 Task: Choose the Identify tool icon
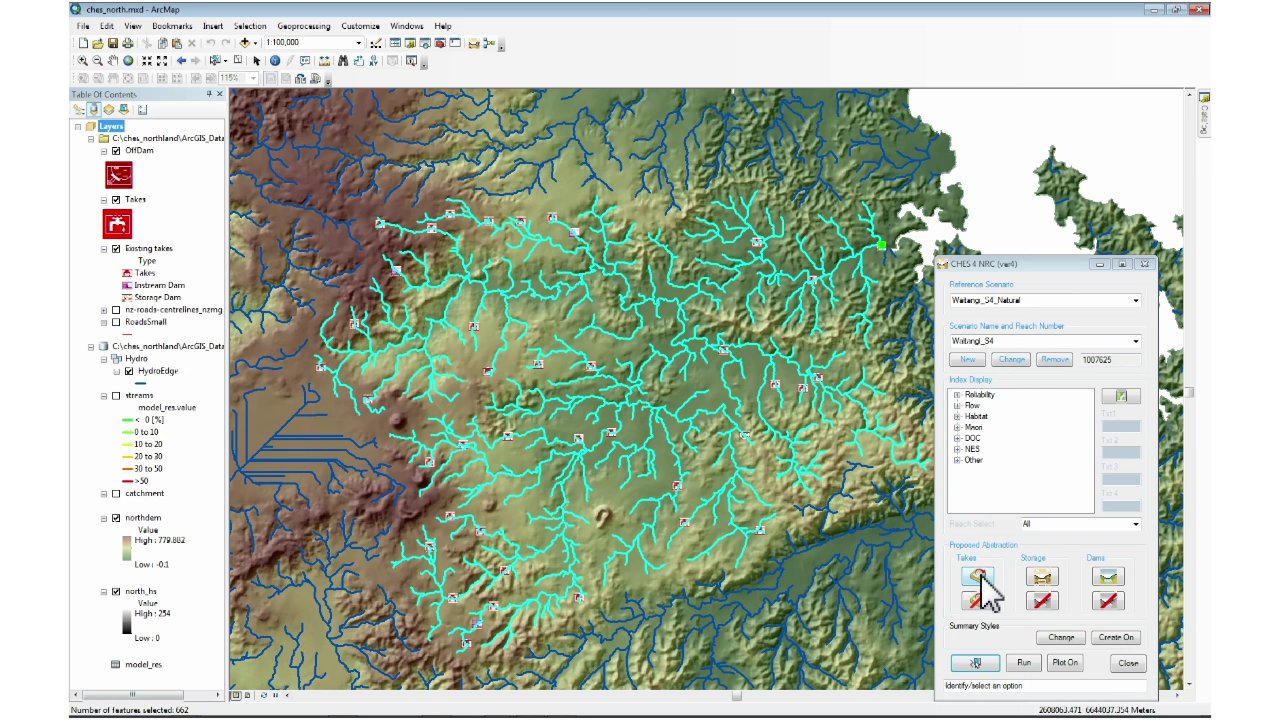point(275,61)
